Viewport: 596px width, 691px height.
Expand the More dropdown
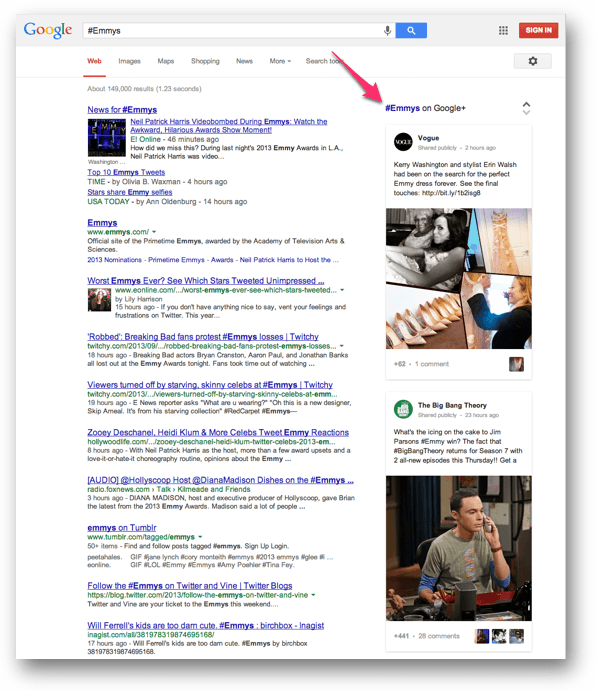280,61
